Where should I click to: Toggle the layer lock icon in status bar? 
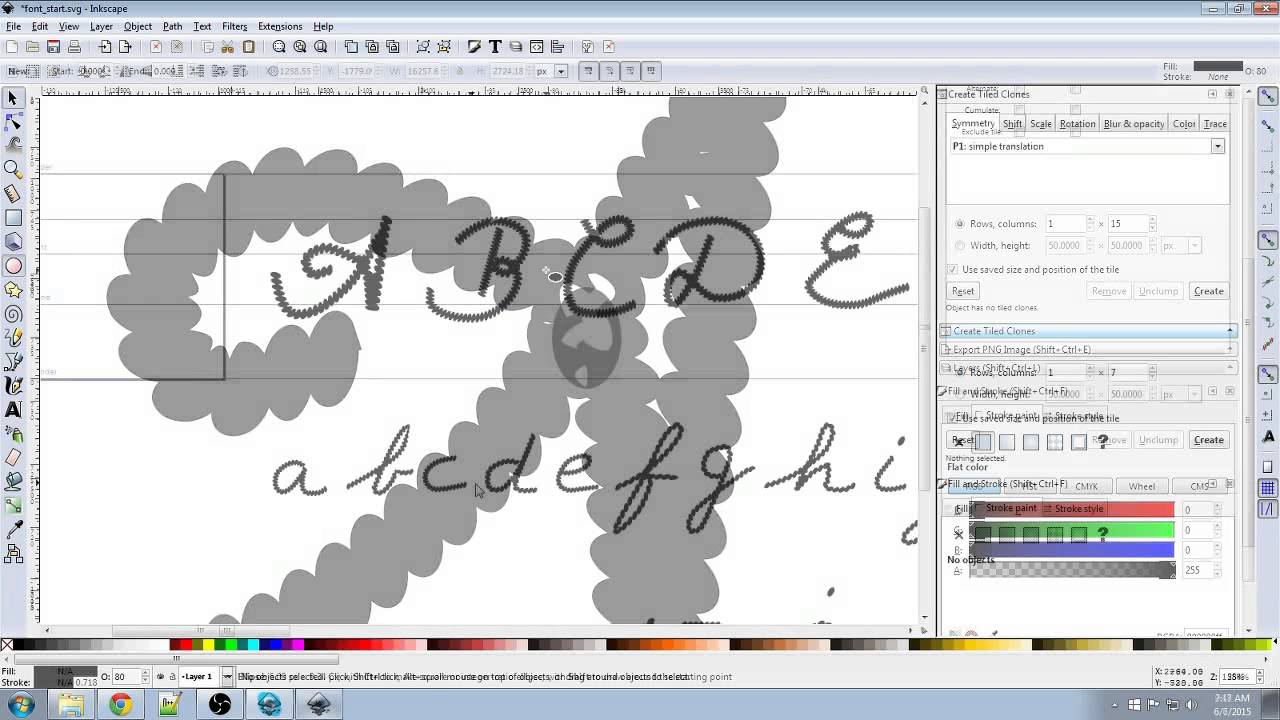[173, 677]
